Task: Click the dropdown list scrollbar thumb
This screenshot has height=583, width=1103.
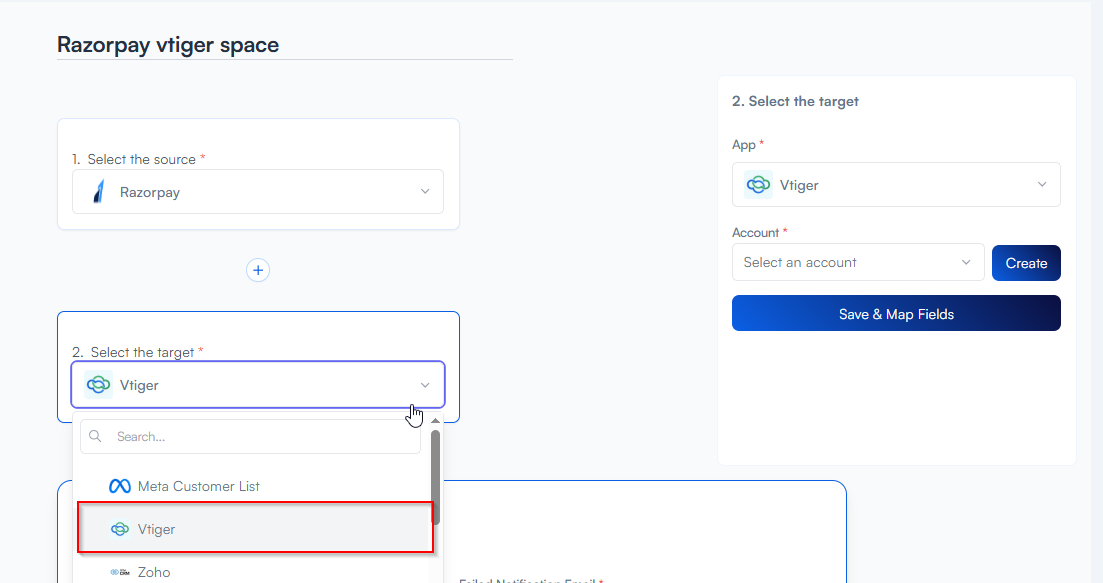Action: point(435,470)
